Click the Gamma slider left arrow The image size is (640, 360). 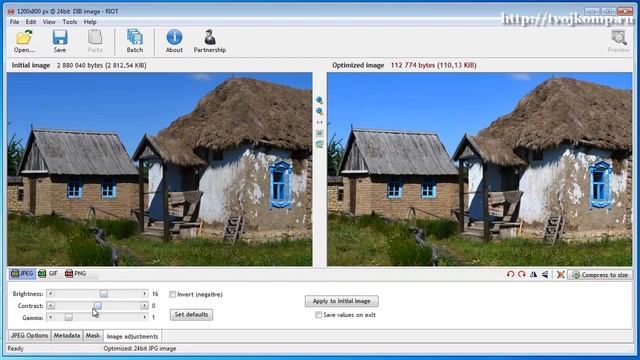tap(50, 317)
